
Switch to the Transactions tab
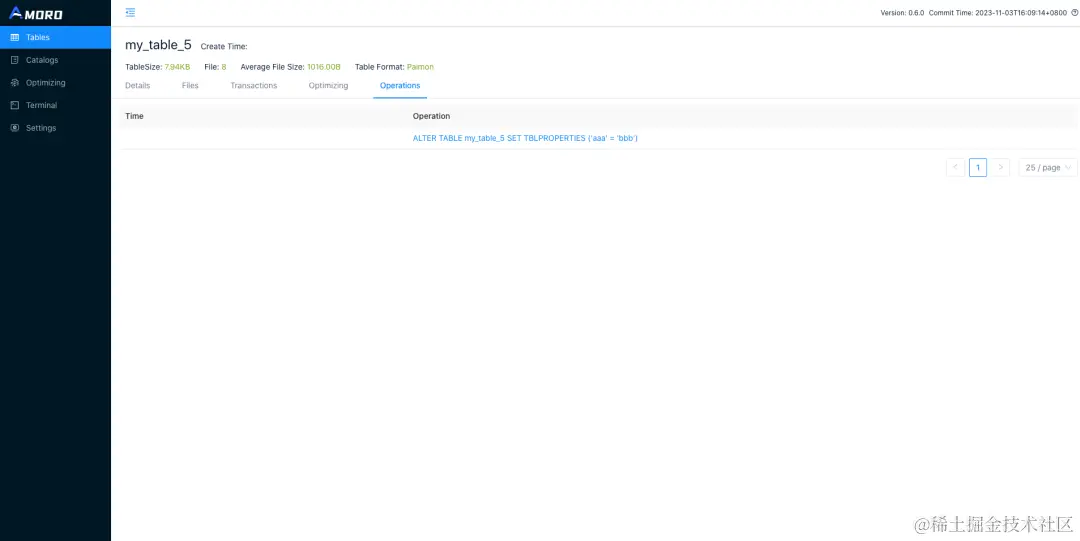point(253,85)
